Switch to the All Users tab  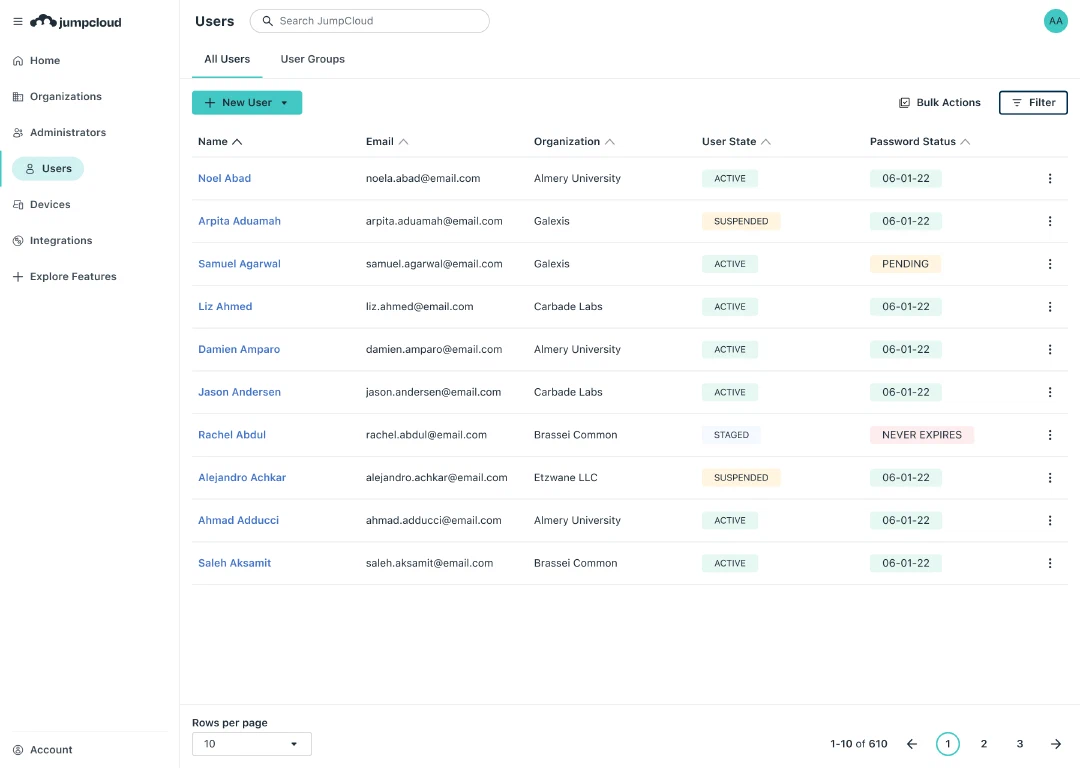(227, 59)
